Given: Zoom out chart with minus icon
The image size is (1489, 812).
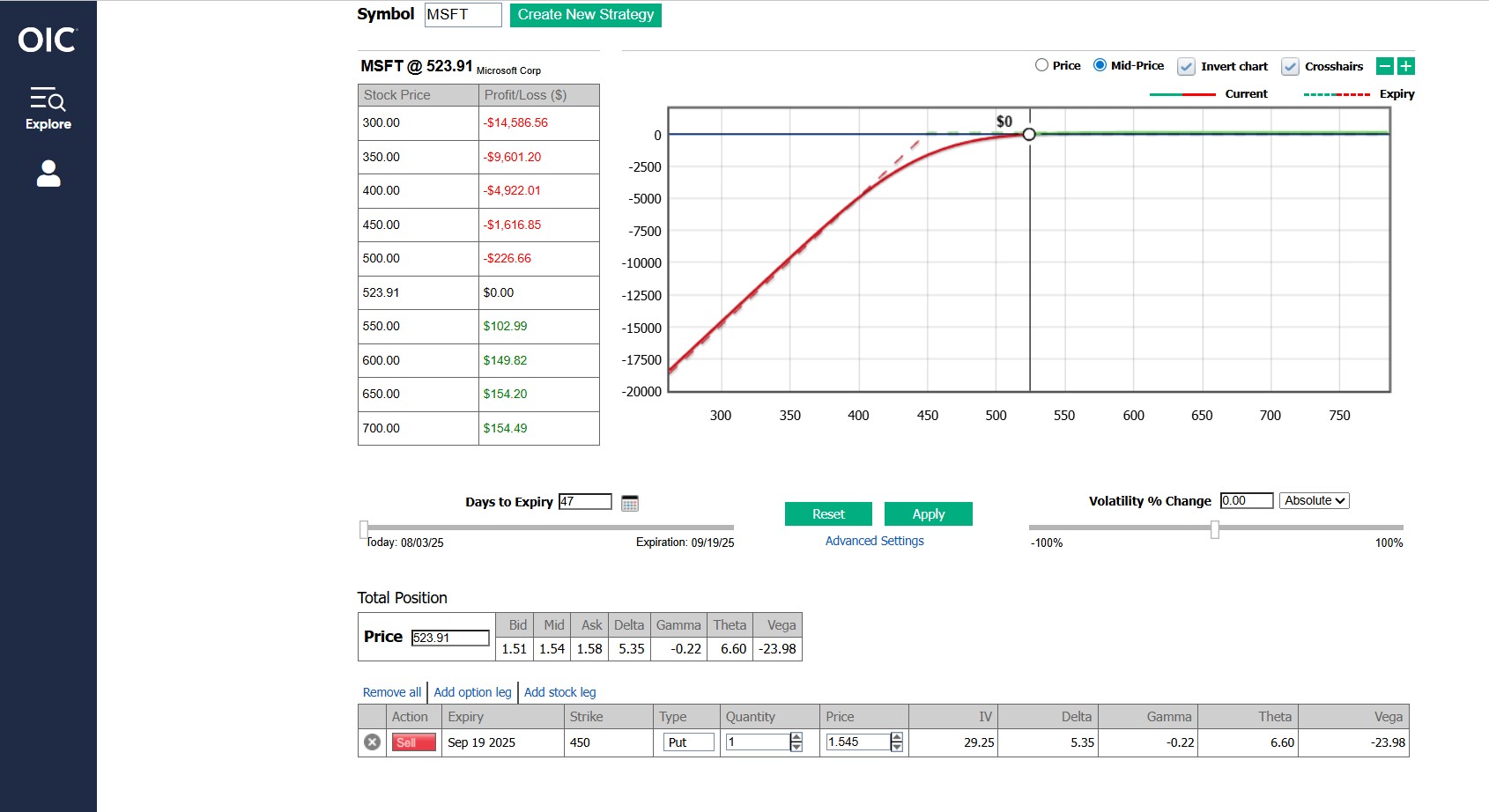Looking at the screenshot, I should (1385, 66).
